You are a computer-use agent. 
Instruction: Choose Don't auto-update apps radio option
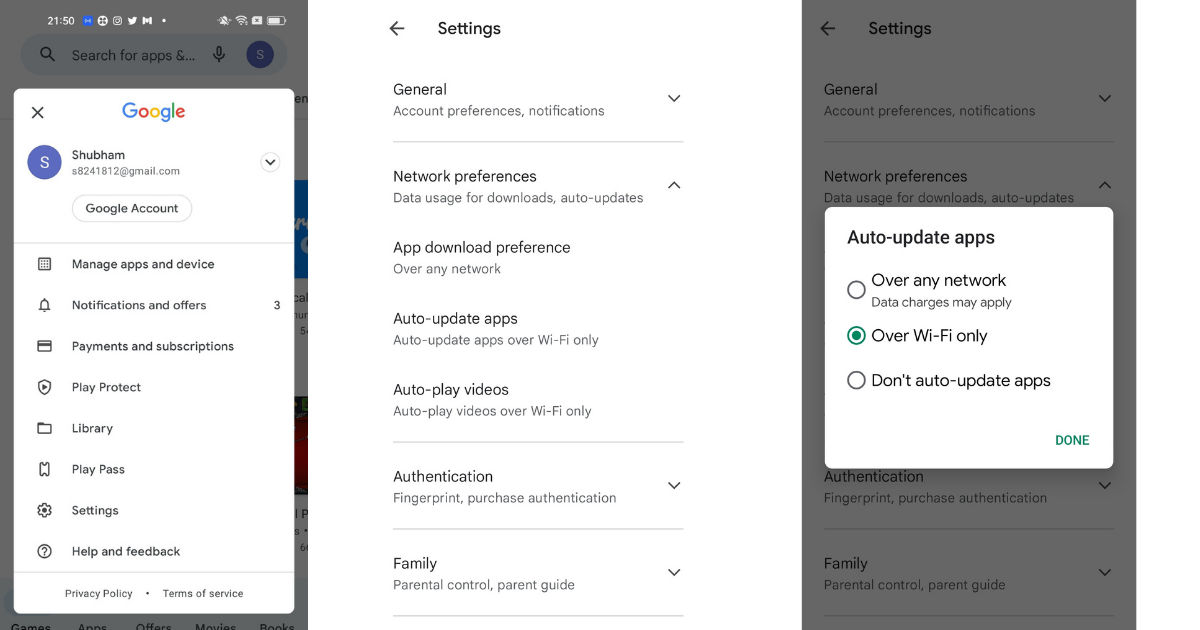[x=856, y=380]
